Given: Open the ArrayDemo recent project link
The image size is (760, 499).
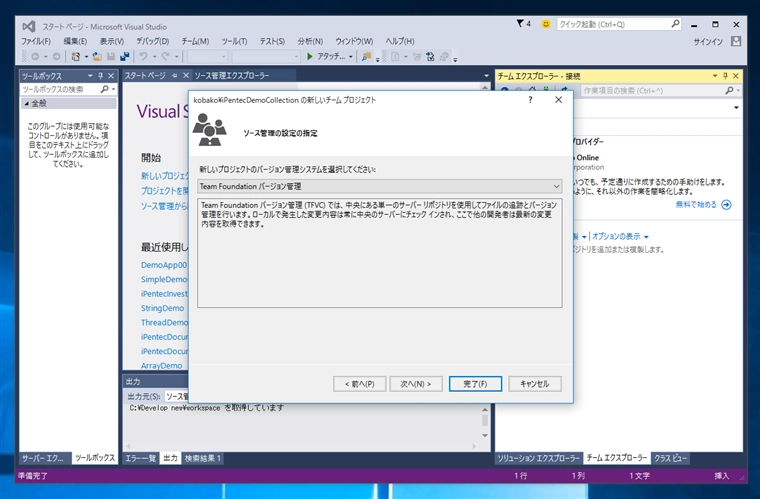Looking at the screenshot, I should tap(161, 365).
